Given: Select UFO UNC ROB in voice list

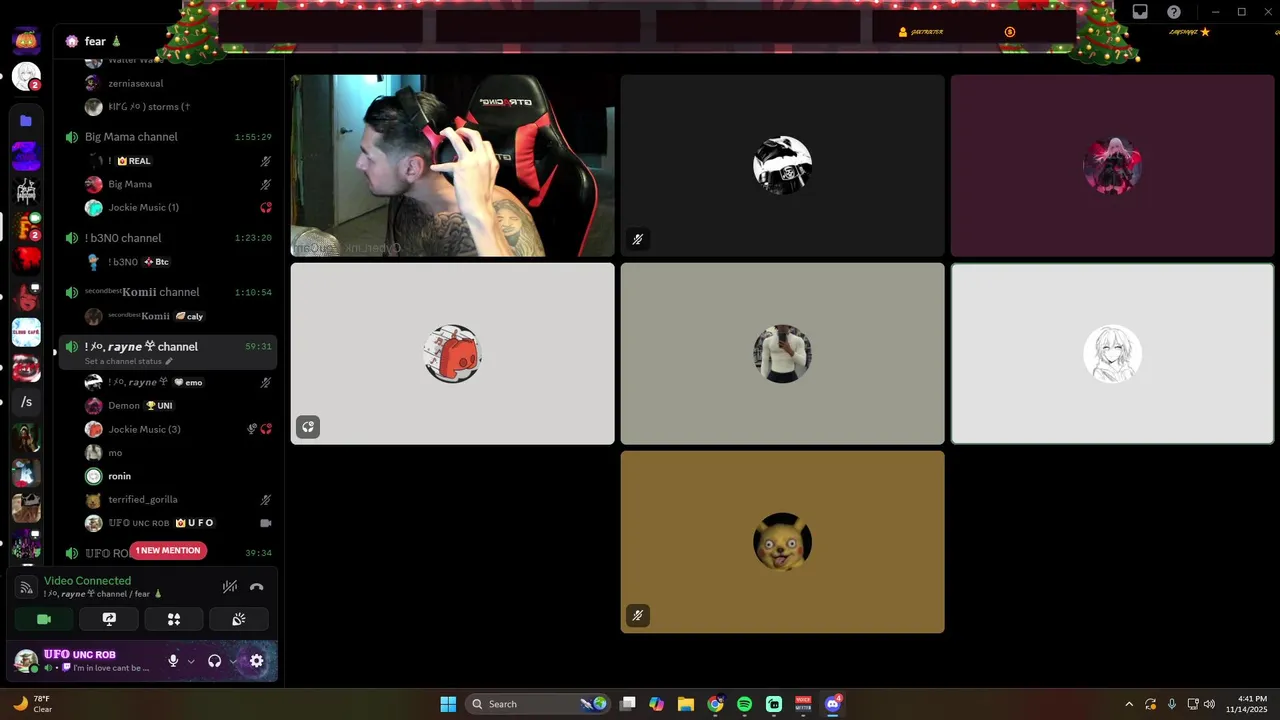Looking at the screenshot, I should pos(180,523).
